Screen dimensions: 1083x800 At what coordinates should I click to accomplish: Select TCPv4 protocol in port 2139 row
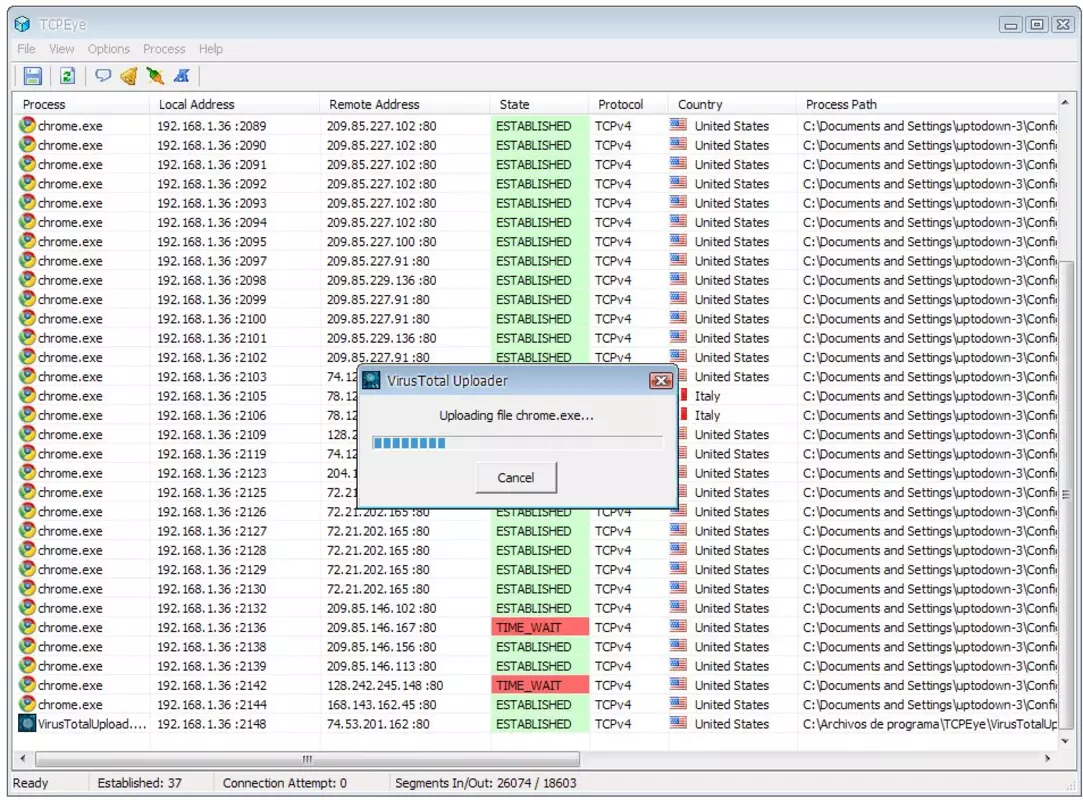click(x=613, y=666)
